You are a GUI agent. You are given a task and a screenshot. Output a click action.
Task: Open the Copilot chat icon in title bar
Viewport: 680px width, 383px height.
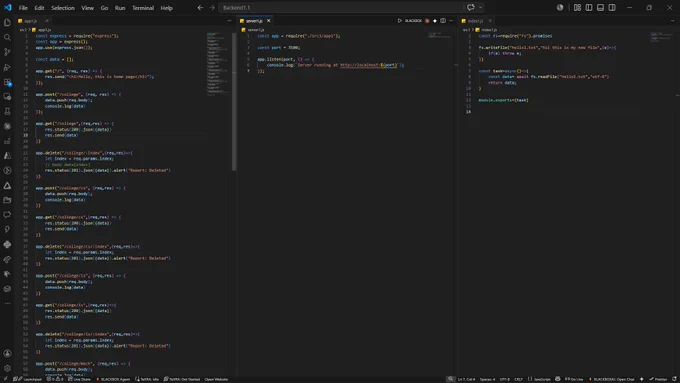click(471, 7)
